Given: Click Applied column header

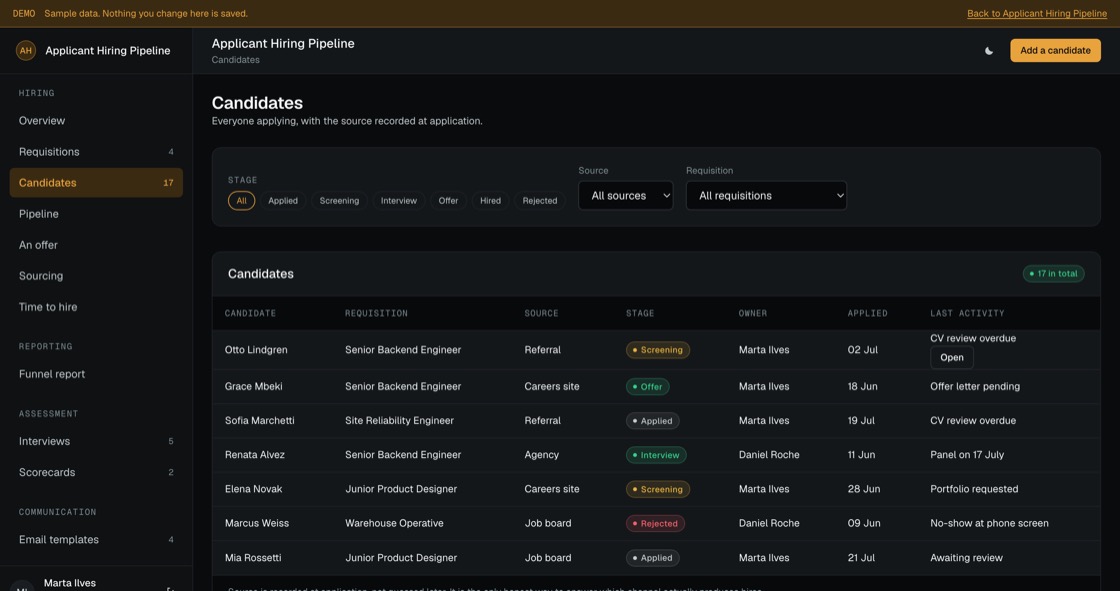Looking at the screenshot, I should click(867, 313).
